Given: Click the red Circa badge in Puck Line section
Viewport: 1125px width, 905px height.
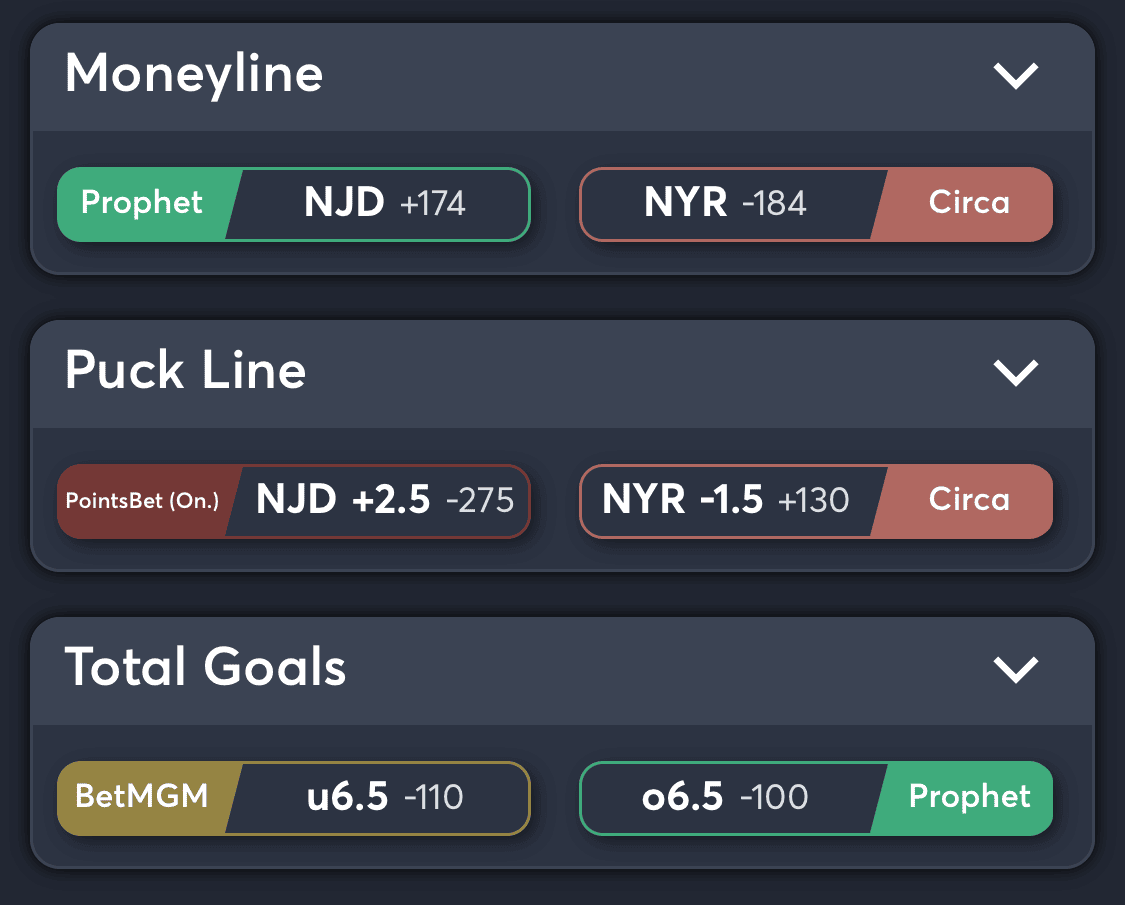Looking at the screenshot, I should click(x=968, y=501).
